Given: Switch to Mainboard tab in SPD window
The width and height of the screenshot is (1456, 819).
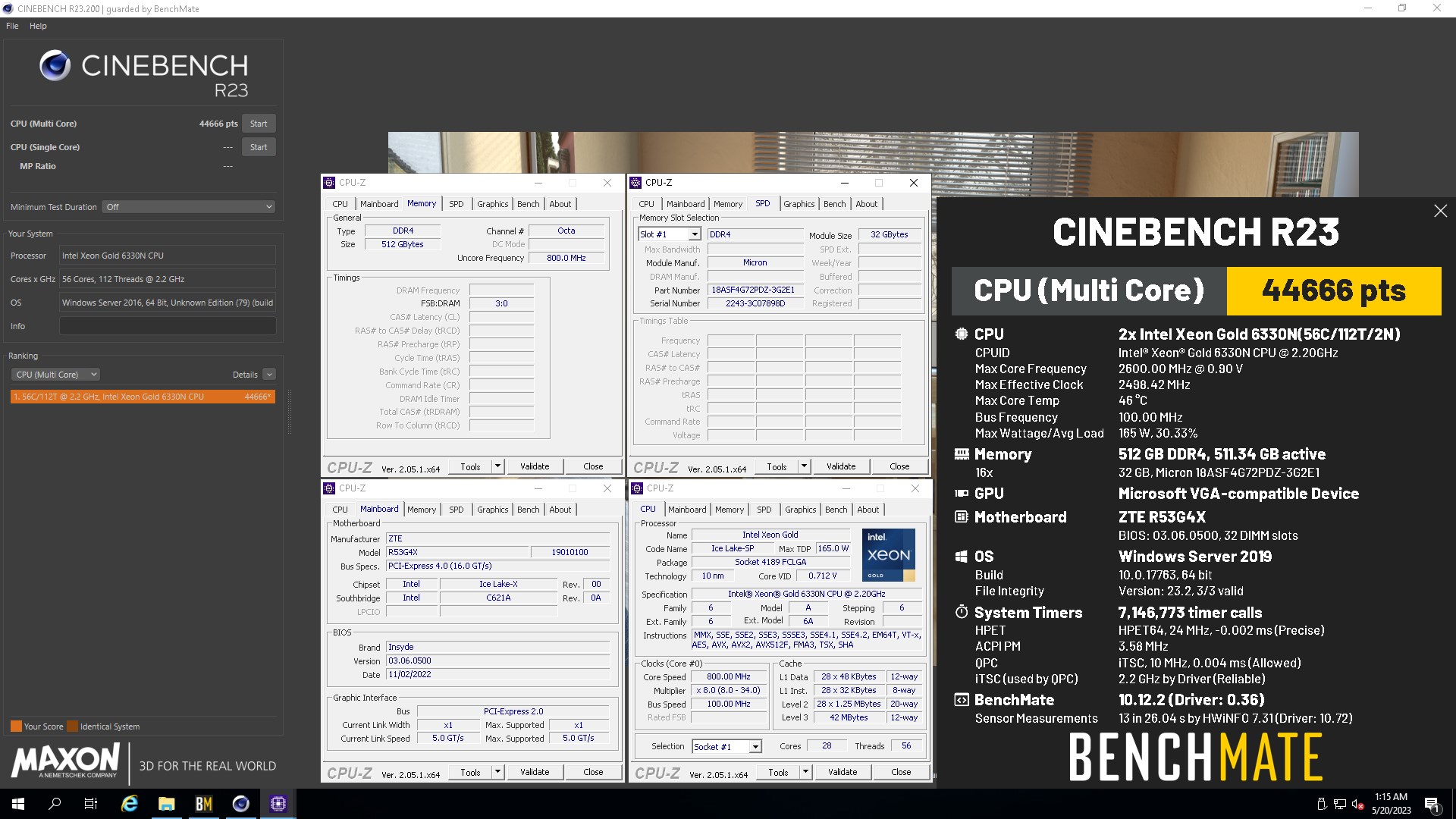Looking at the screenshot, I should [686, 204].
